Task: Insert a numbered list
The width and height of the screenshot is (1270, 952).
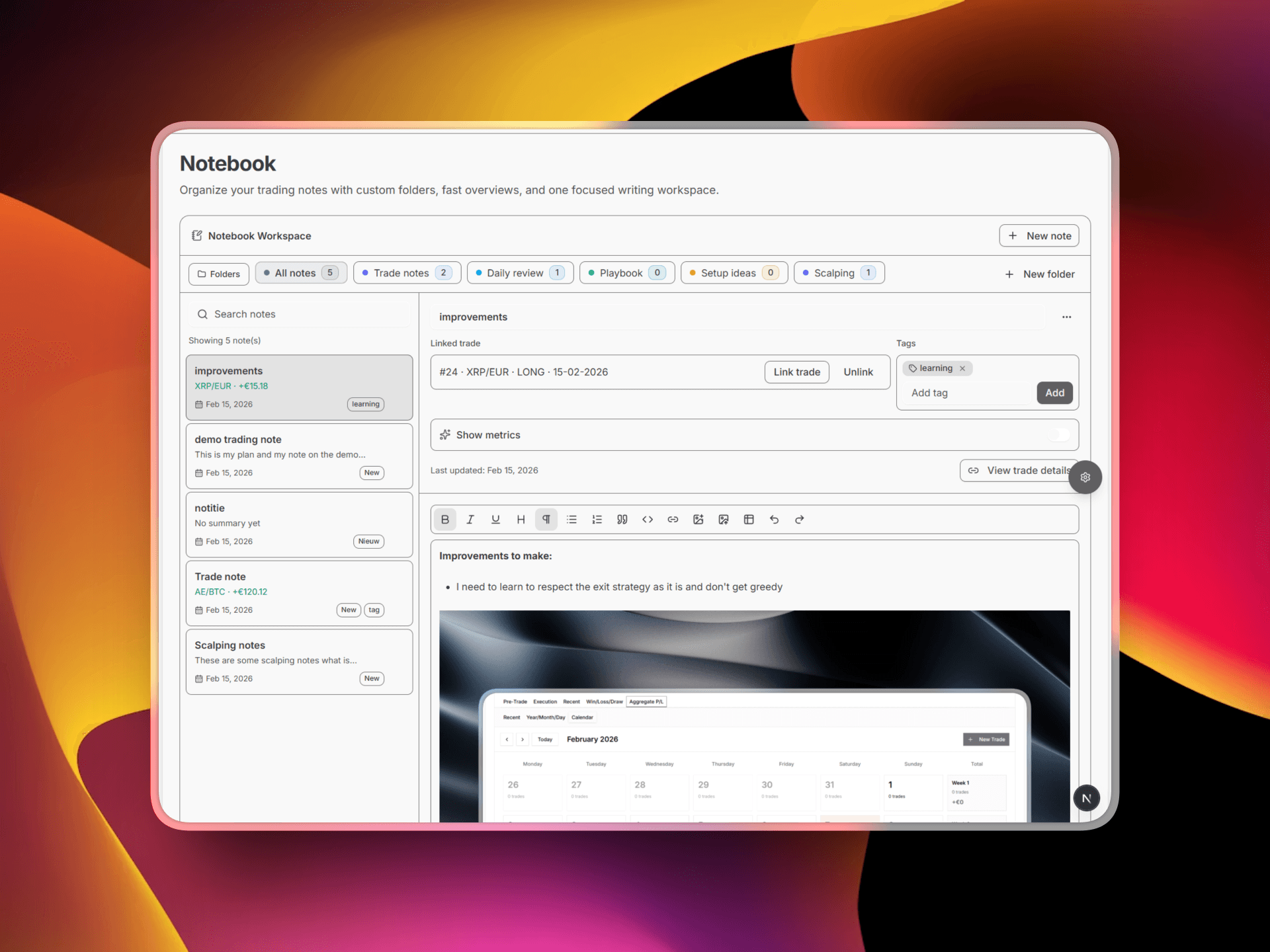Action: [597, 519]
